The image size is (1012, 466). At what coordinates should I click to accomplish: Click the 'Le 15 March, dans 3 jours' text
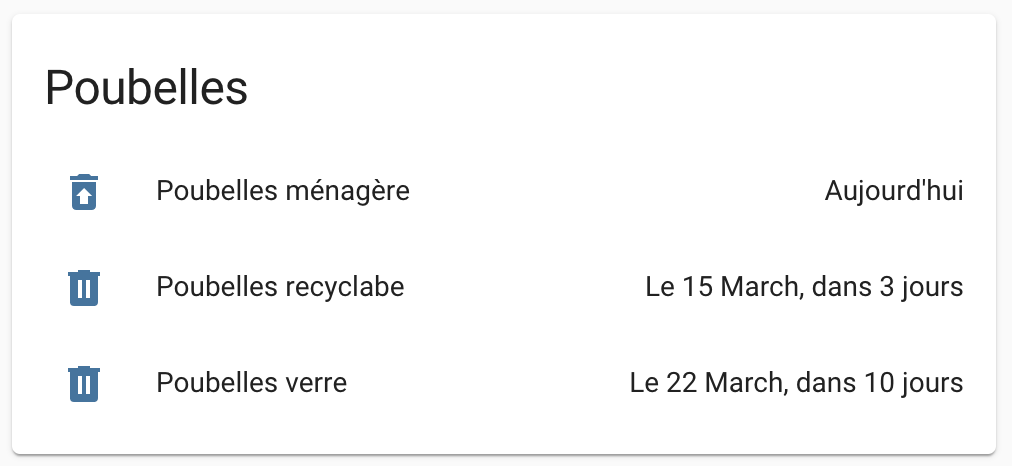tap(804, 287)
